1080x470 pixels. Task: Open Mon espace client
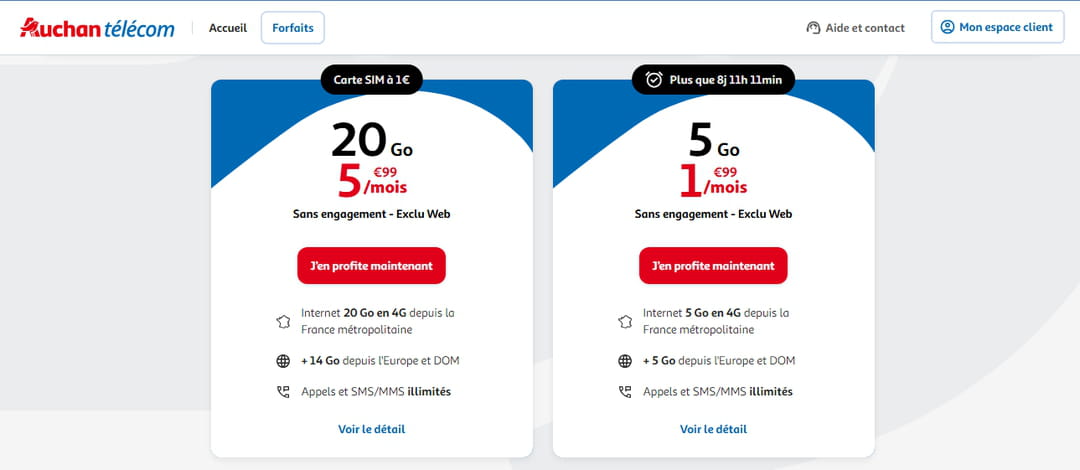coord(997,27)
